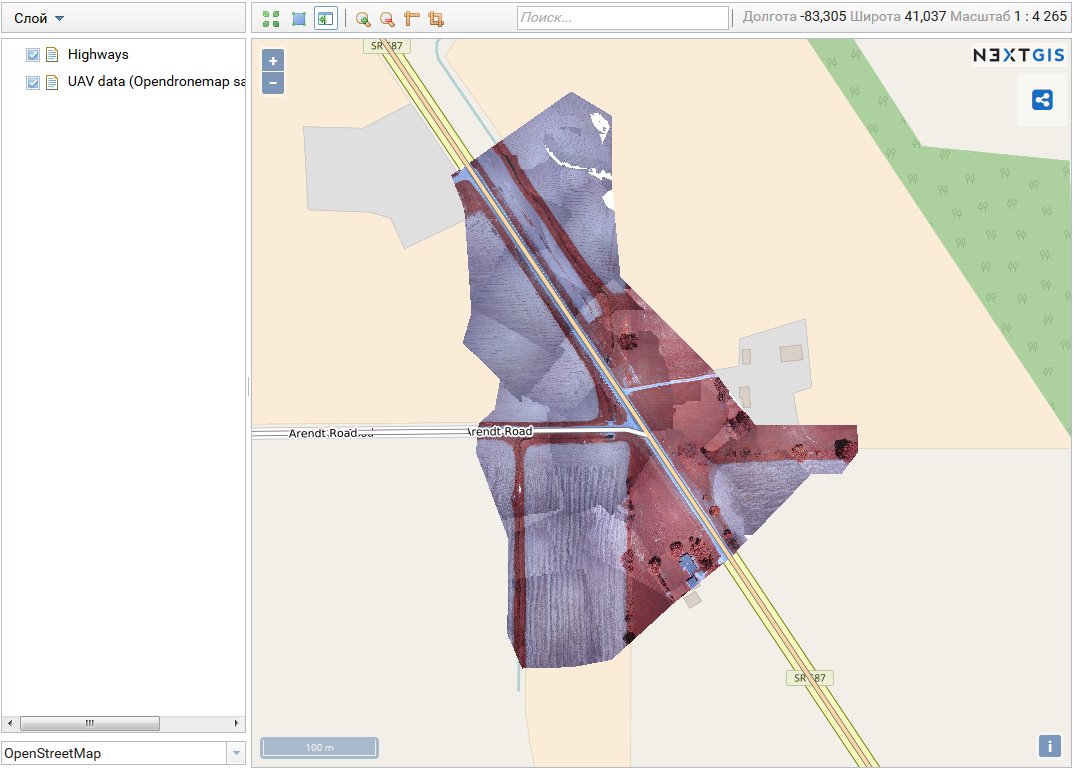The width and height of the screenshot is (1074, 771).
Task: Open the share map icon
Action: (x=1043, y=99)
